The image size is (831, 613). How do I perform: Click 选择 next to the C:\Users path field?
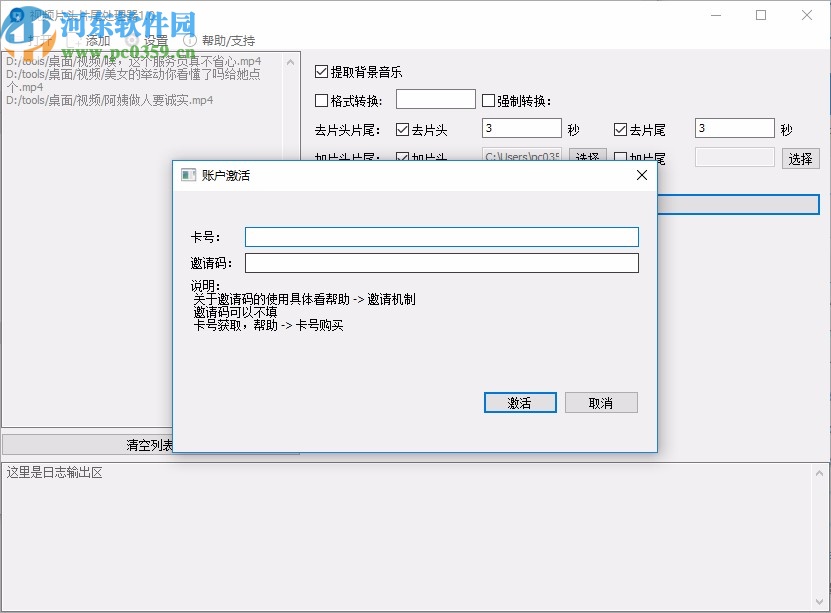[x=588, y=158]
